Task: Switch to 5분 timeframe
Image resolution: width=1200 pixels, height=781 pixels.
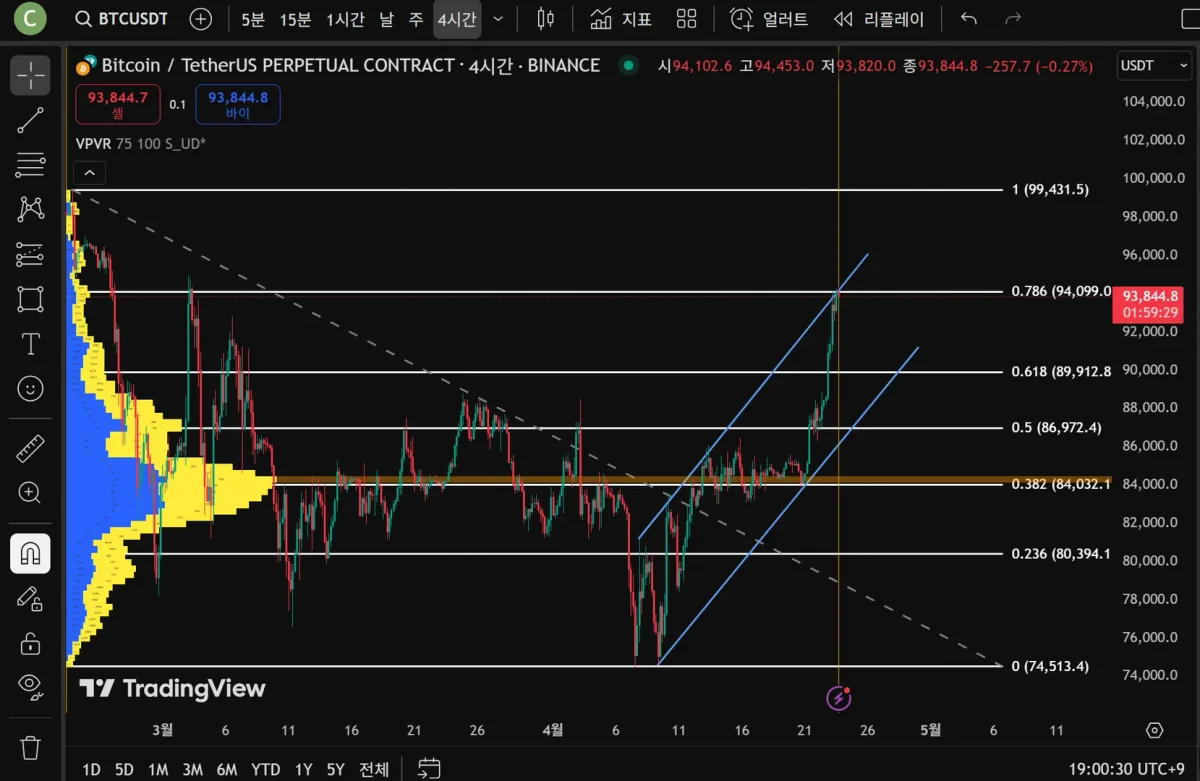Action: pyautogui.click(x=253, y=19)
